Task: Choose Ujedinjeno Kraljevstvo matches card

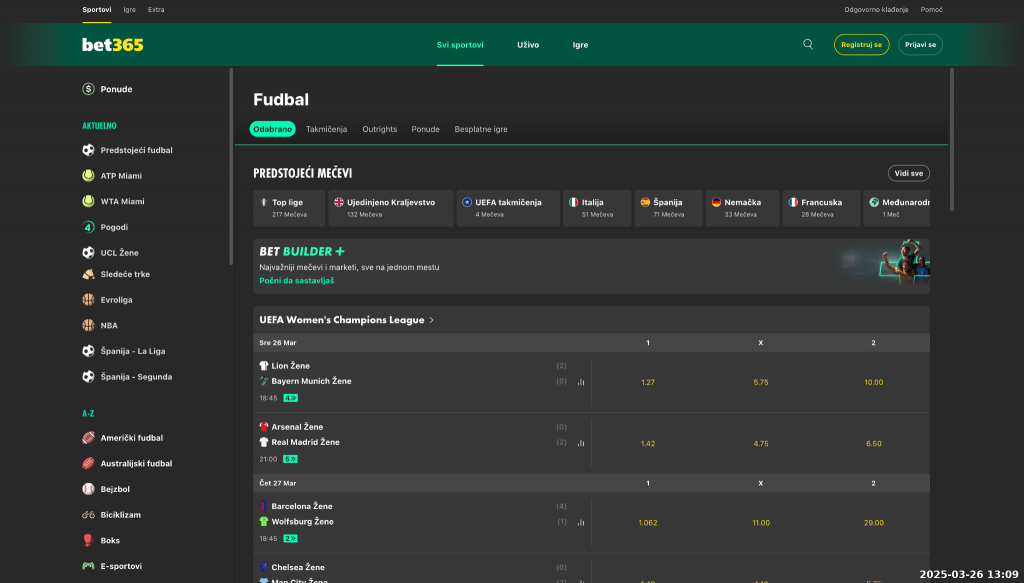Action: tap(391, 208)
